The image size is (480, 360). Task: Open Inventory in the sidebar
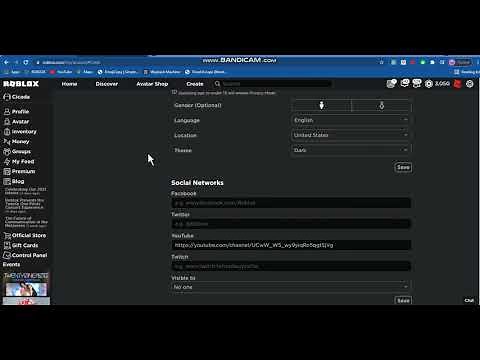[20, 132]
